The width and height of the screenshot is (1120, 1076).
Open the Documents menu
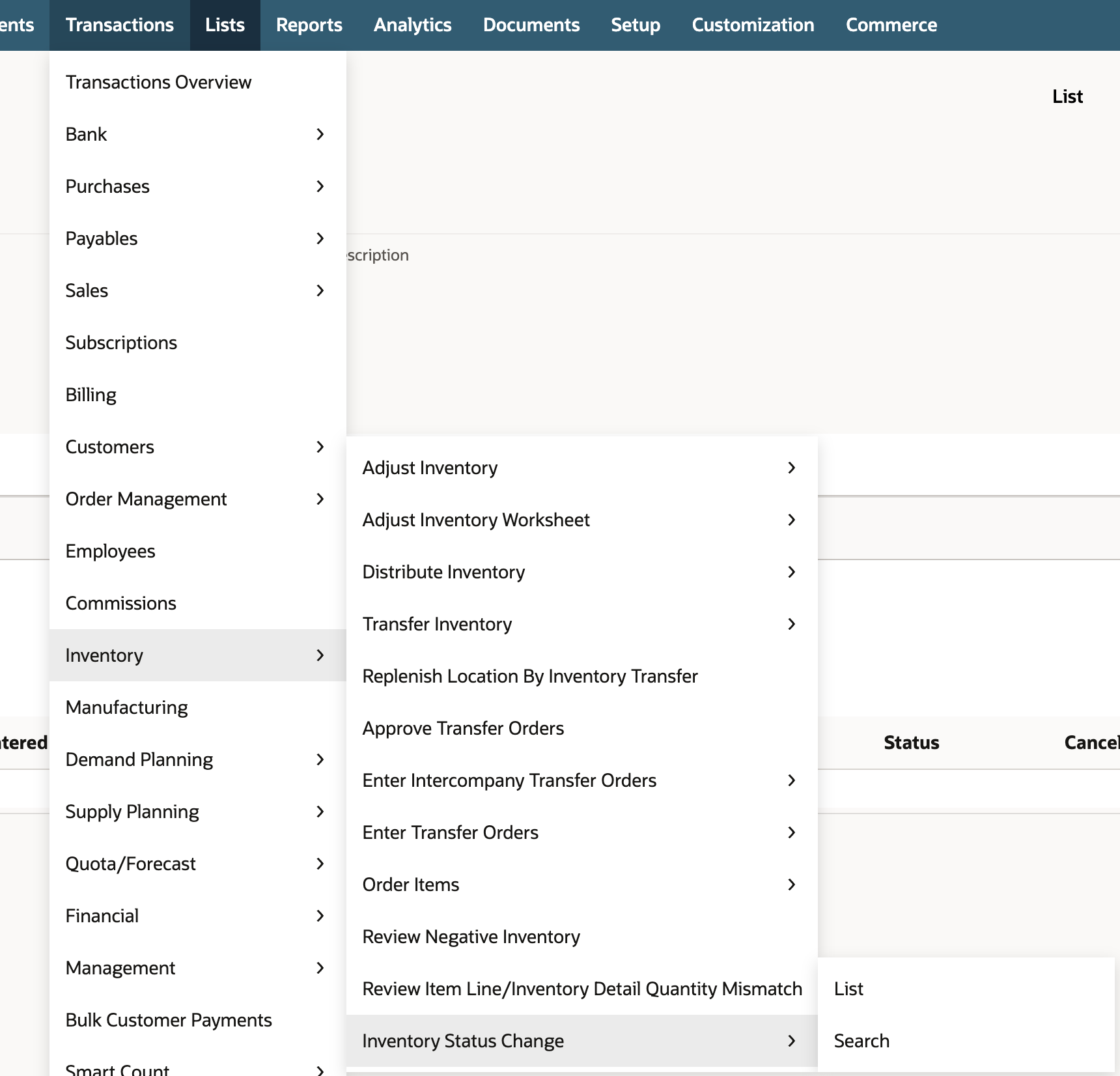tap(531, 25)
